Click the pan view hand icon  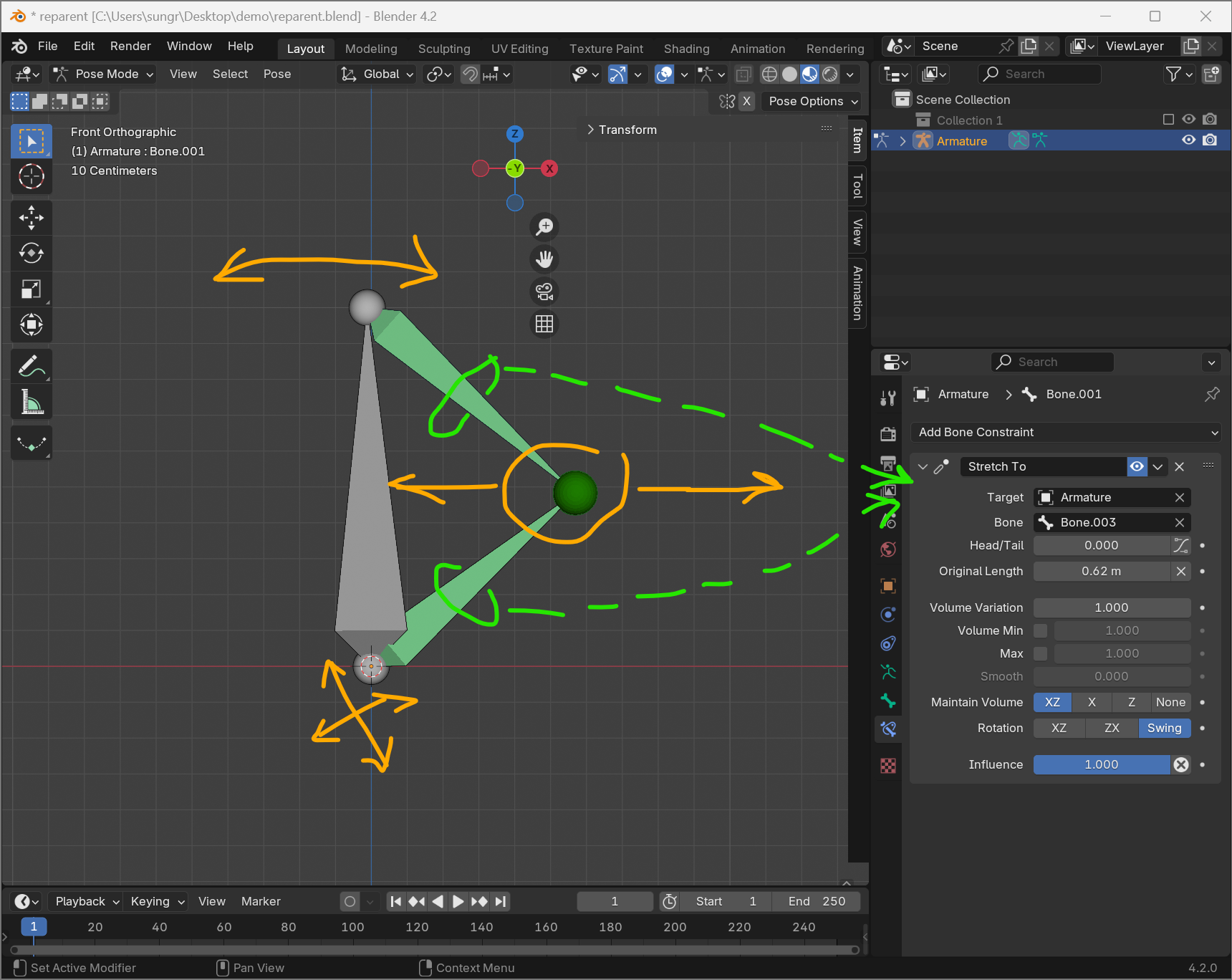point(544,259)
